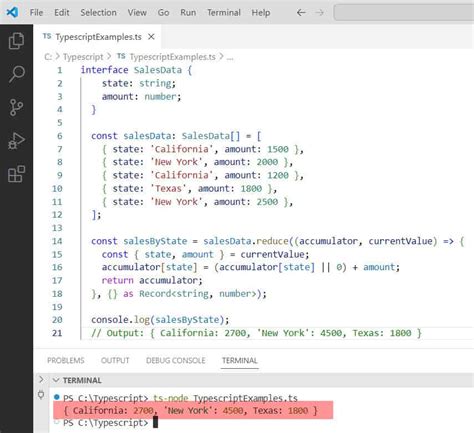Open the File menu
474x433 pixels.
tap(36, 13)
